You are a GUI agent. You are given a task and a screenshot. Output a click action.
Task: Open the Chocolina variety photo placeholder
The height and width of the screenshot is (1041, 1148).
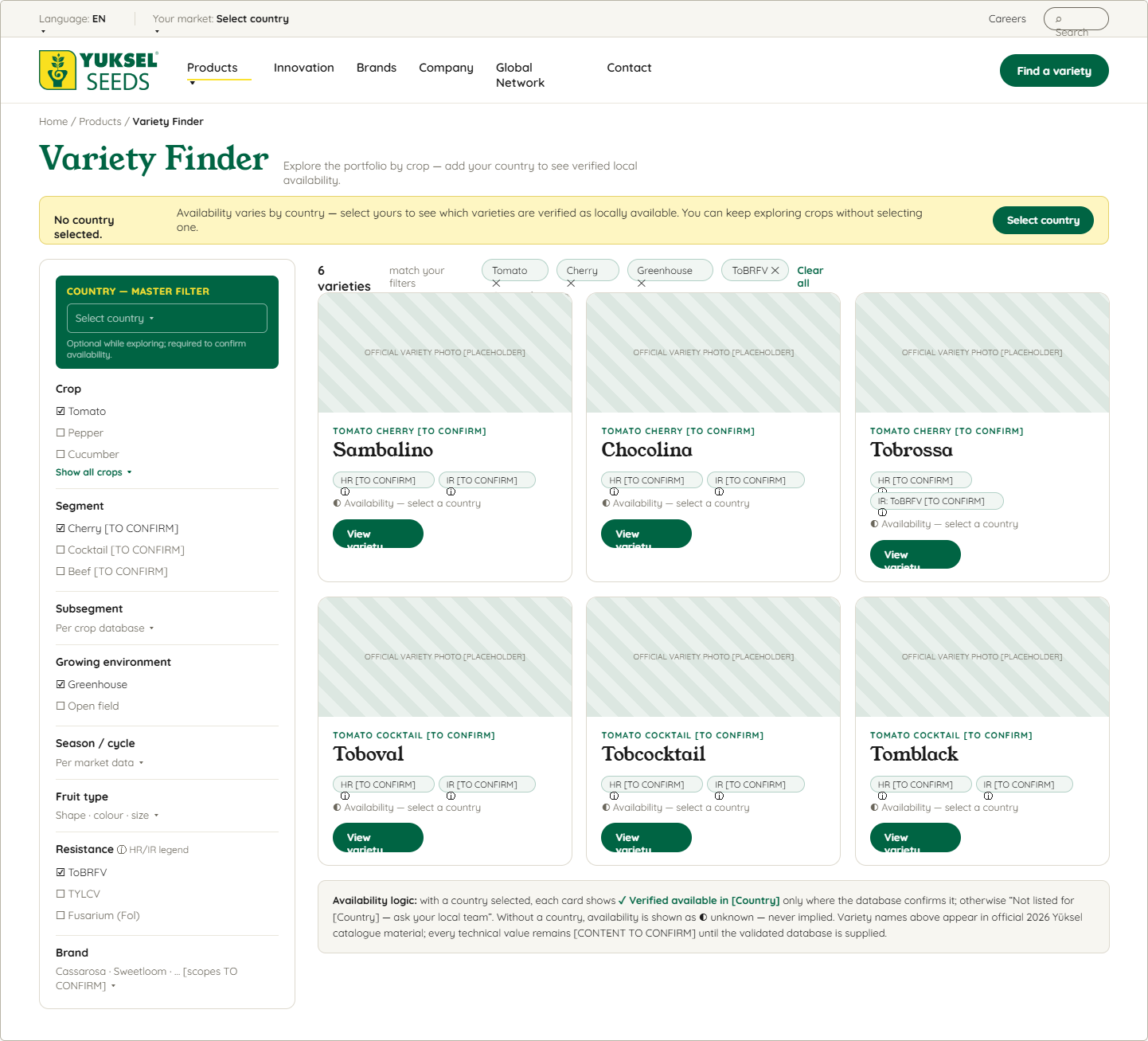[713, 353]
